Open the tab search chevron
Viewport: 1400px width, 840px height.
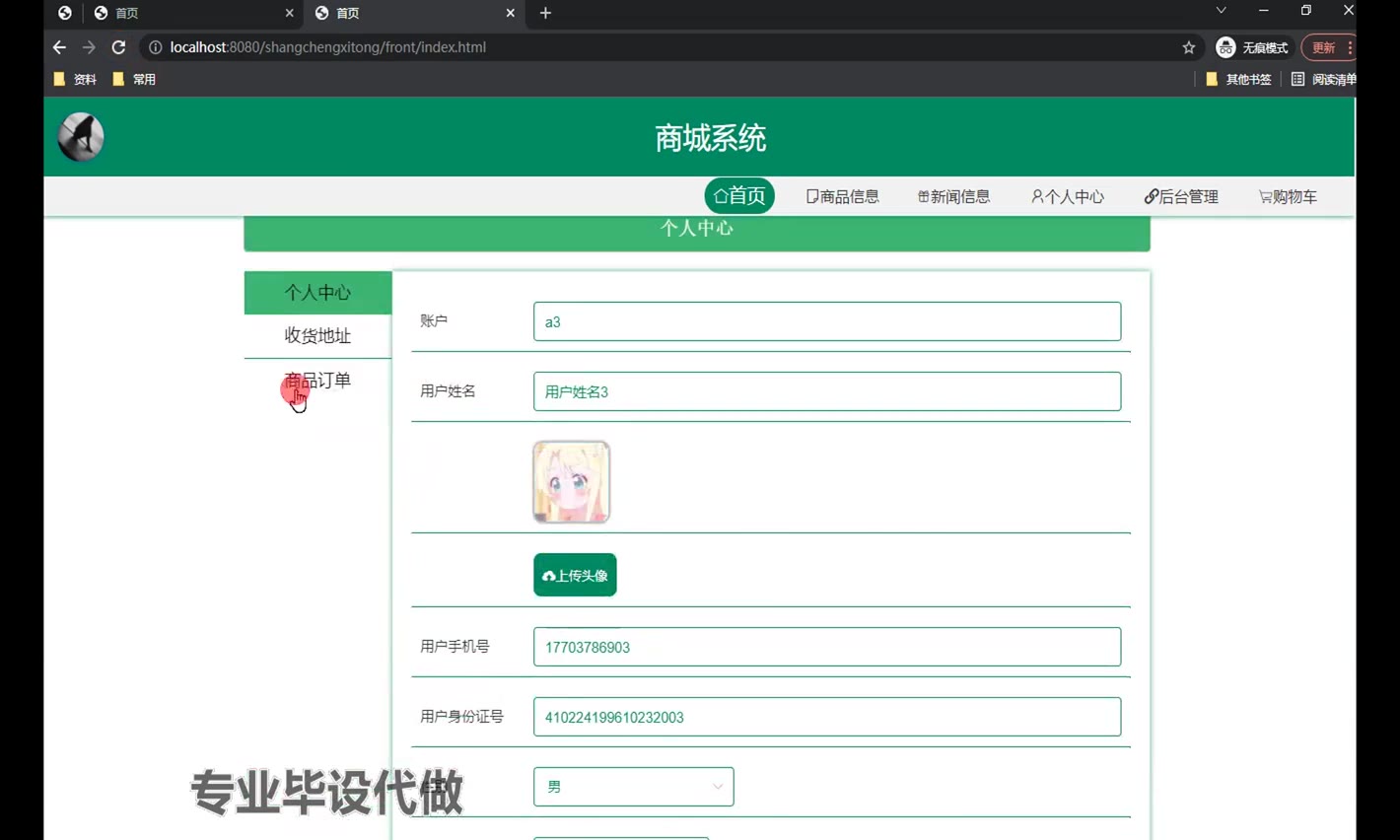(1221, 11)
